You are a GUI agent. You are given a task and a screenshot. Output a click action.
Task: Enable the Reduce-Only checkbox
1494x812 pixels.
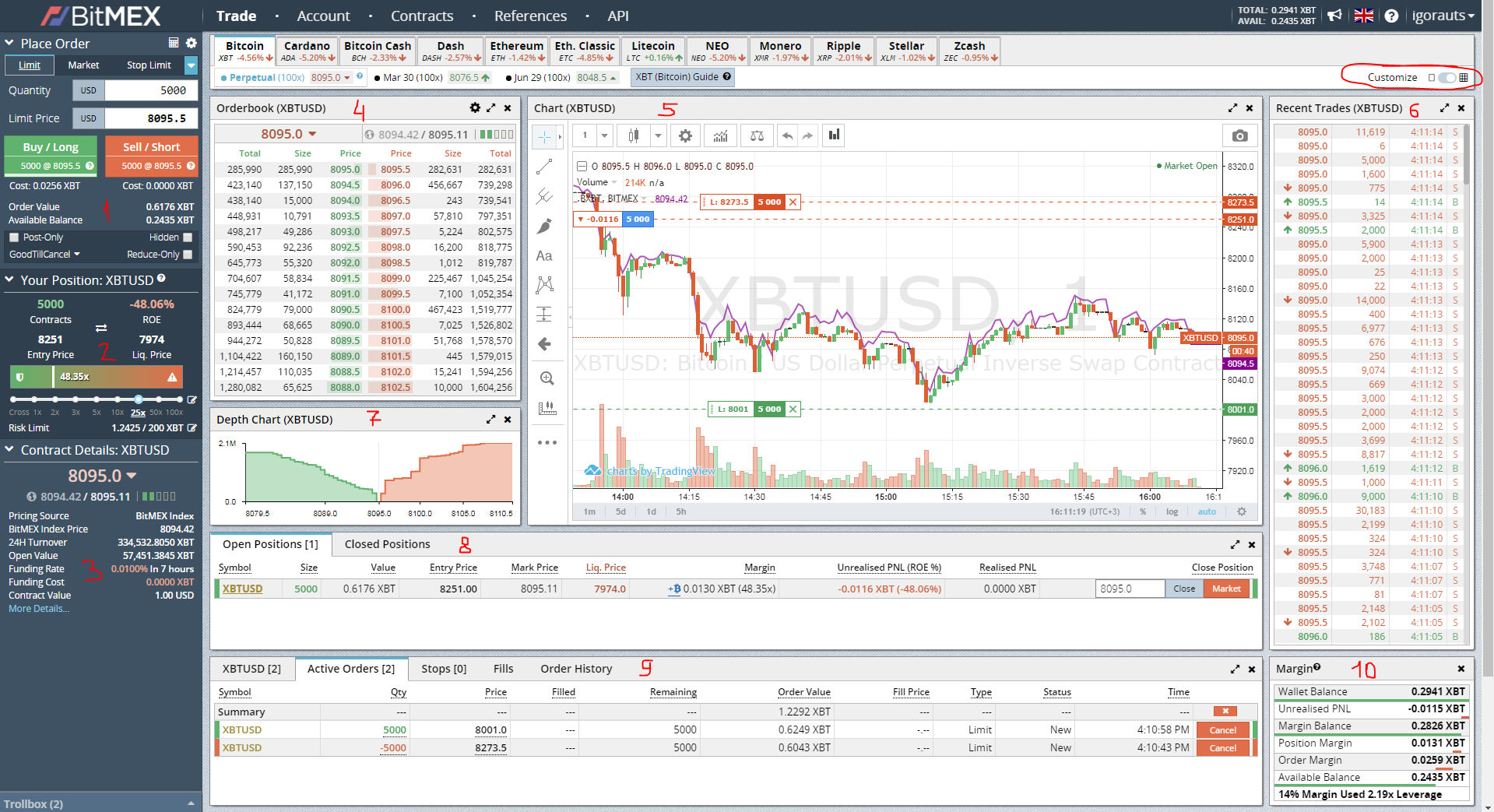(x=187, y=255)
